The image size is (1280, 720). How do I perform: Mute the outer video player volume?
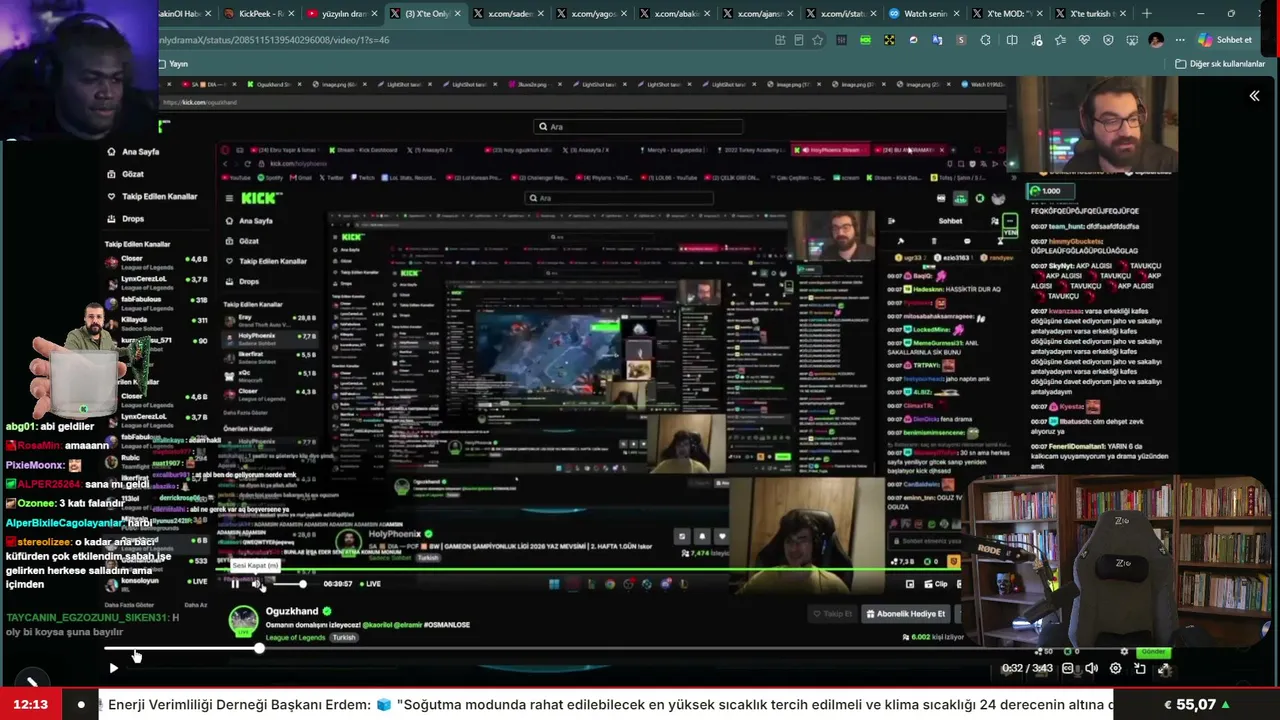(1091, 668)
